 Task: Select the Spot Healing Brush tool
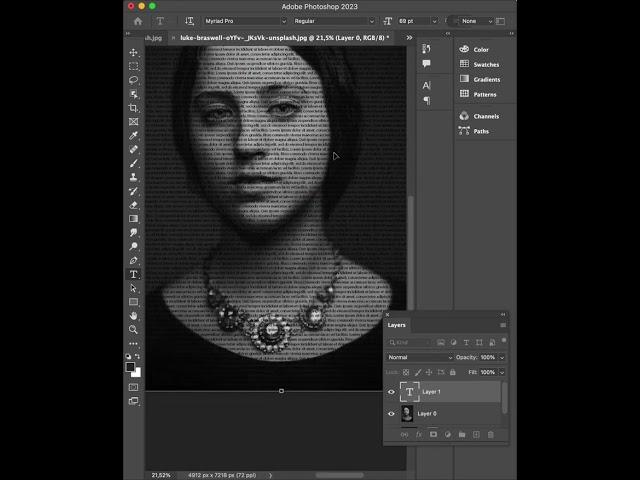(x=133, y=149)
